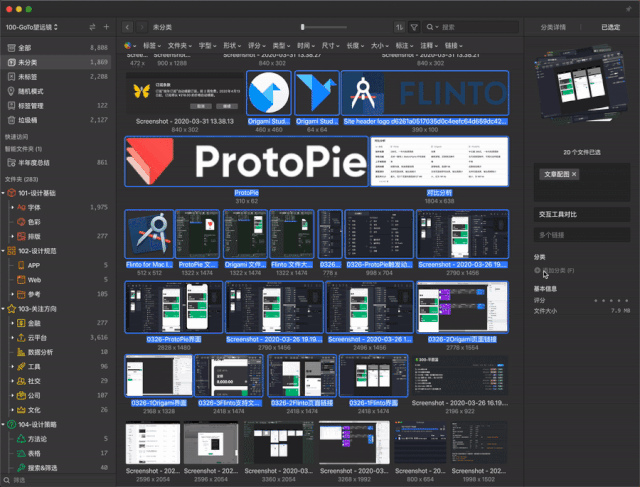
Task: Open the 半年度总结 smart folder icon
Action: [11, 163]
